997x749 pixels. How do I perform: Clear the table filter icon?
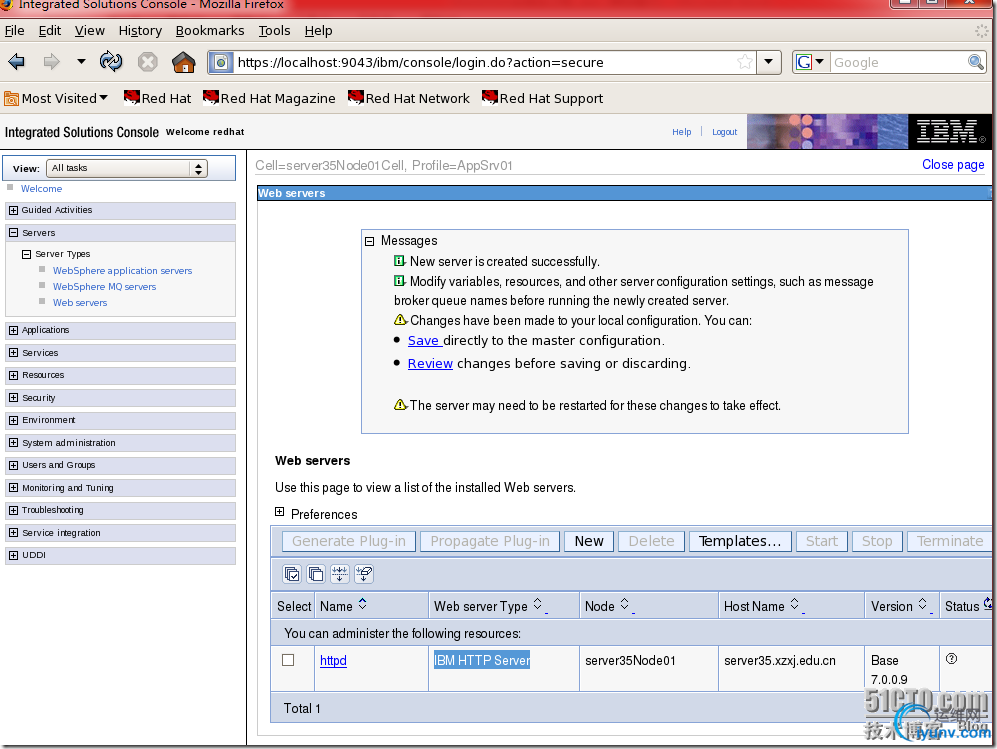tap(364, 574)
